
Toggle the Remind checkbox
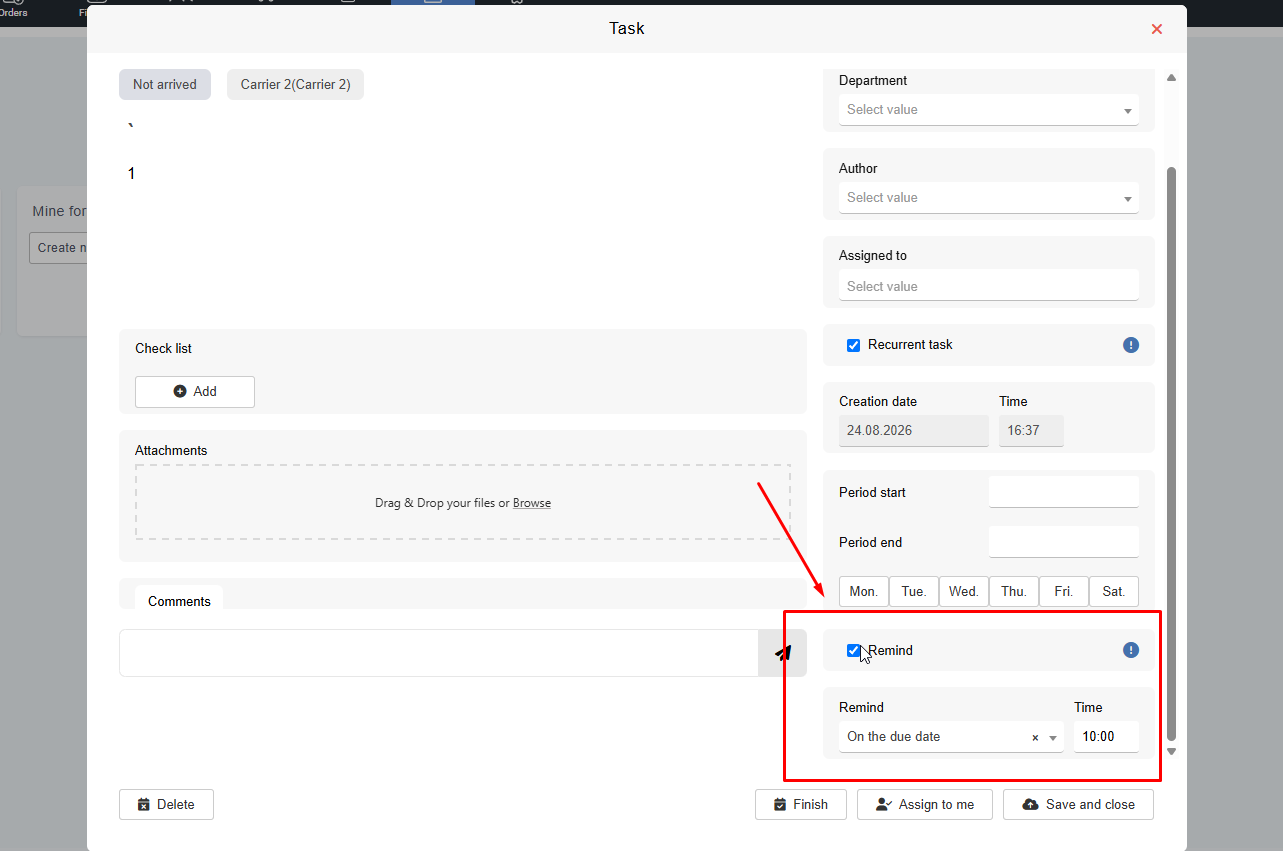[x=853, y=650]
